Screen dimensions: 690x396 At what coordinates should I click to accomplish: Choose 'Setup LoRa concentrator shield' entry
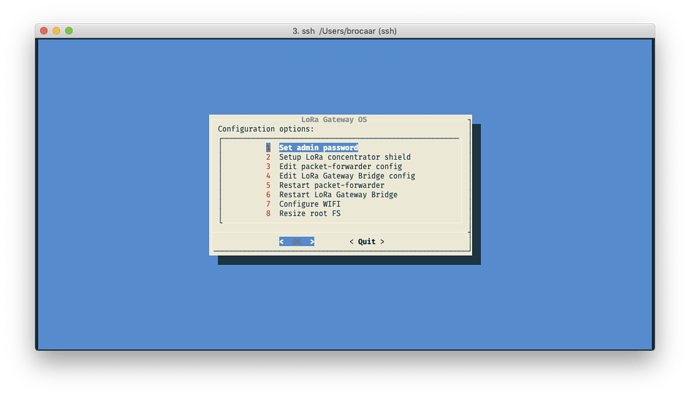(345, 157)
